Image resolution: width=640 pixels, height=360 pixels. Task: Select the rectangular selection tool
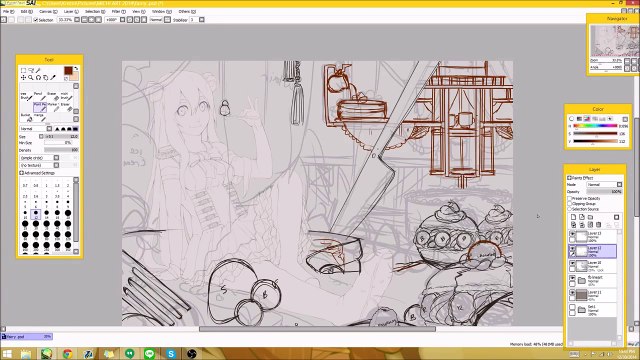[x=23, y=70]
